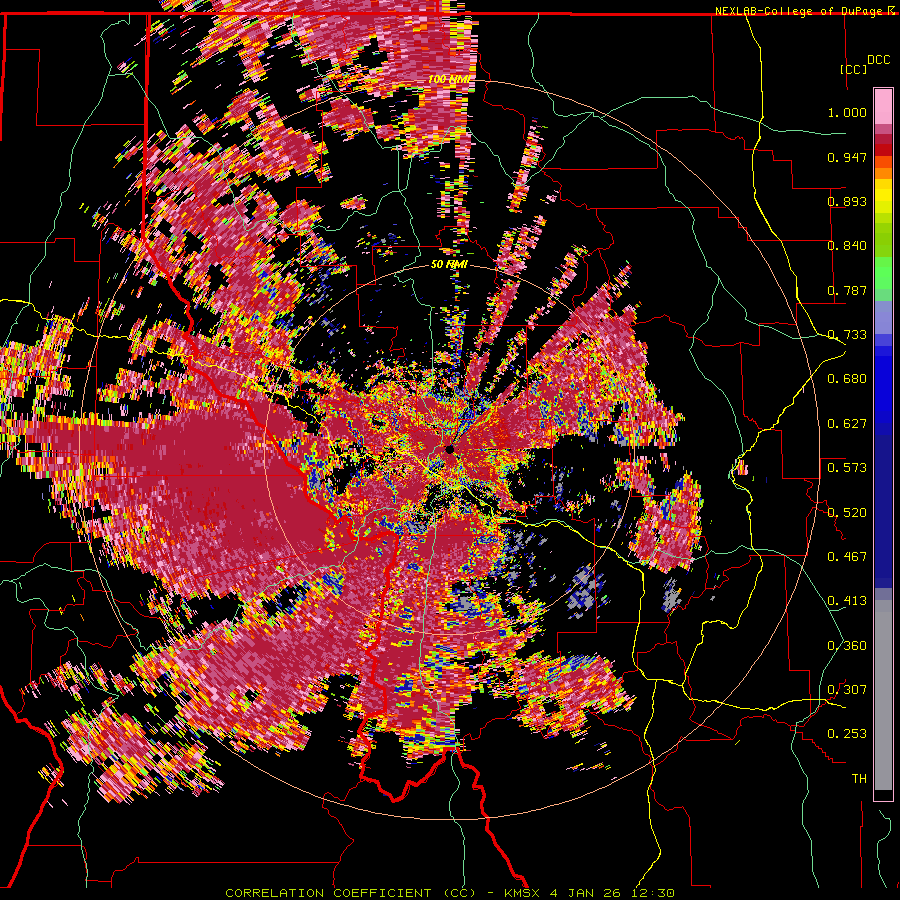Click the [CC] product label
900x900 pixels.
point(853,69)
